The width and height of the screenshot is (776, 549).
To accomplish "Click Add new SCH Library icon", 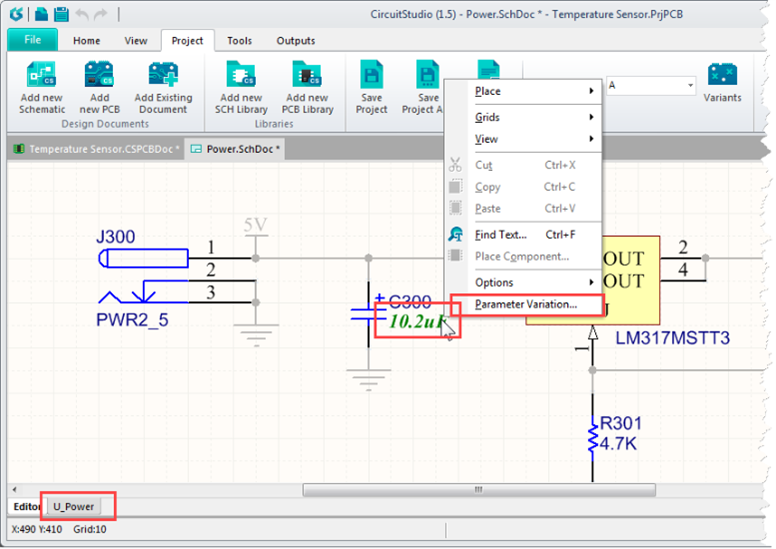I will [x=240, y=75].
